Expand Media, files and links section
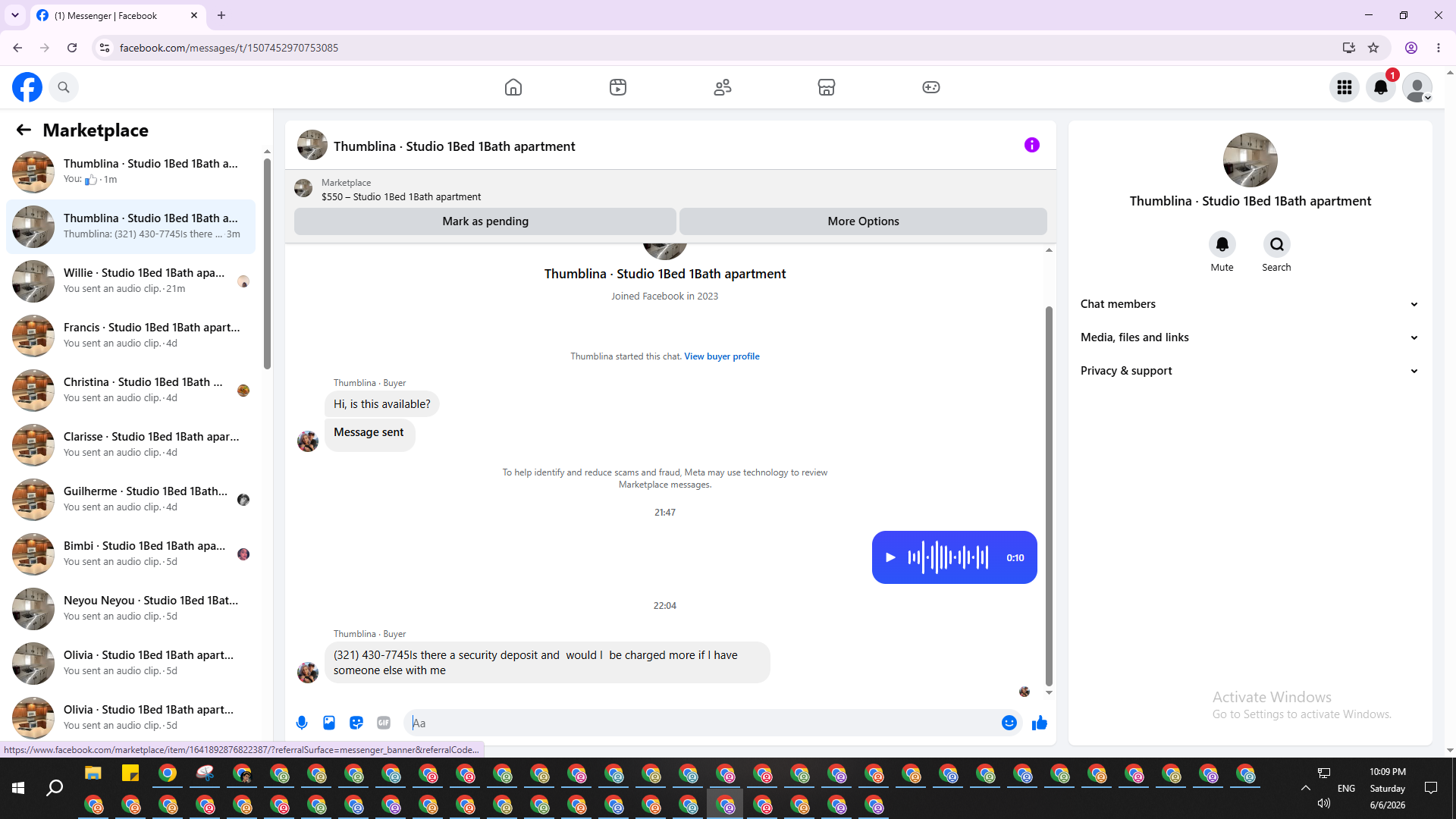Screen dimensions: 1456x819 [x=1250, y=337]
